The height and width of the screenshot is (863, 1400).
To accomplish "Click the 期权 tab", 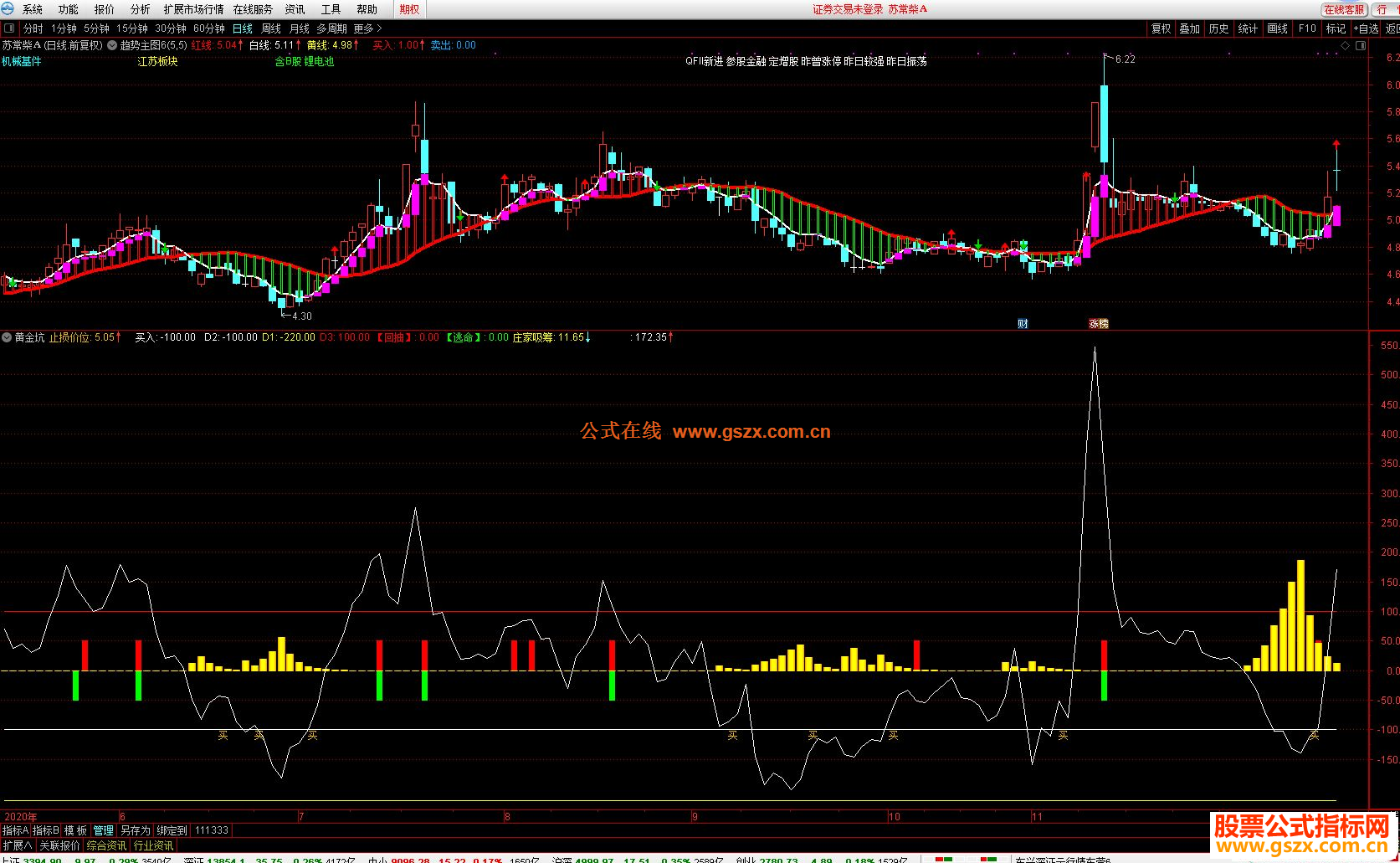I will pyautogui.click(x=409, y=9).
